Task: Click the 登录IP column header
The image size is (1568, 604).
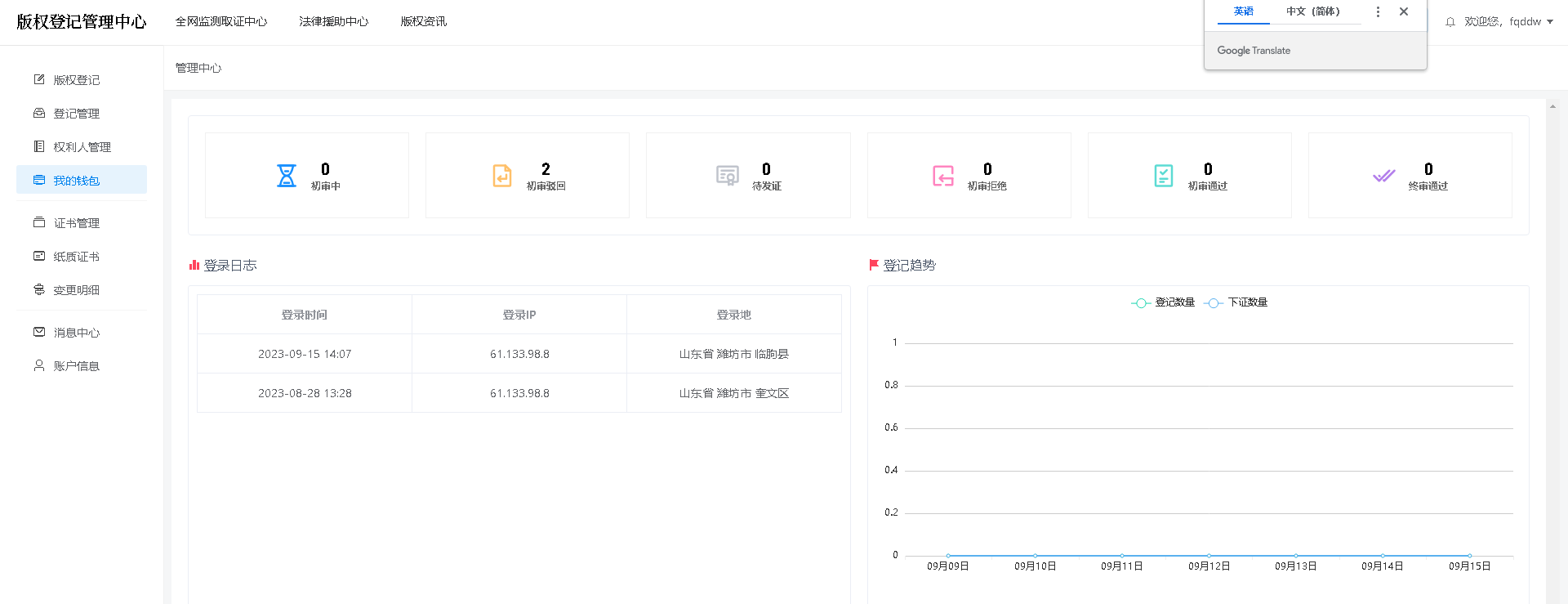Action: (x=519, y=315)
